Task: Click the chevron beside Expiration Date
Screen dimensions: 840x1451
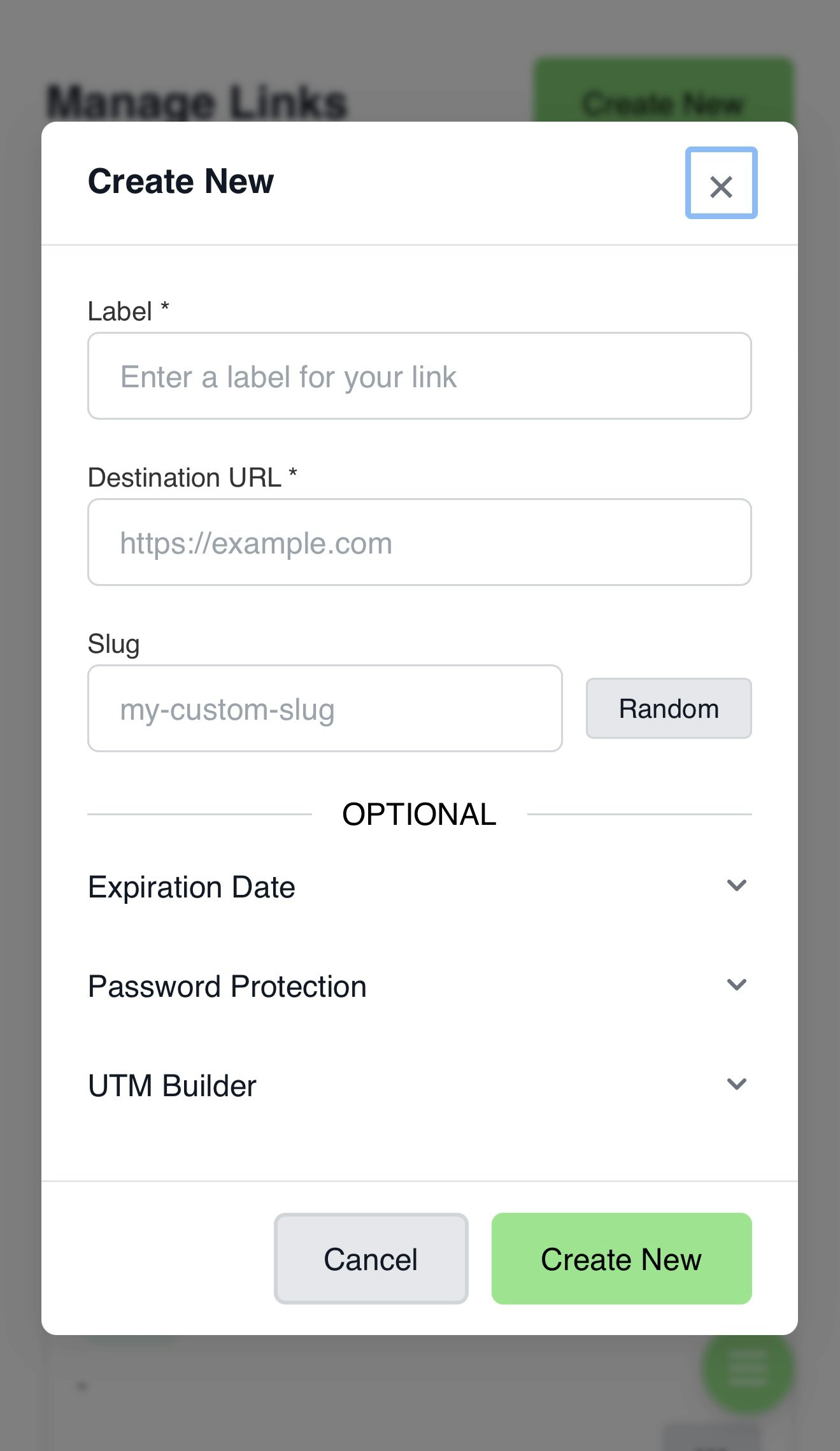Action: click(x=736, y=885)
